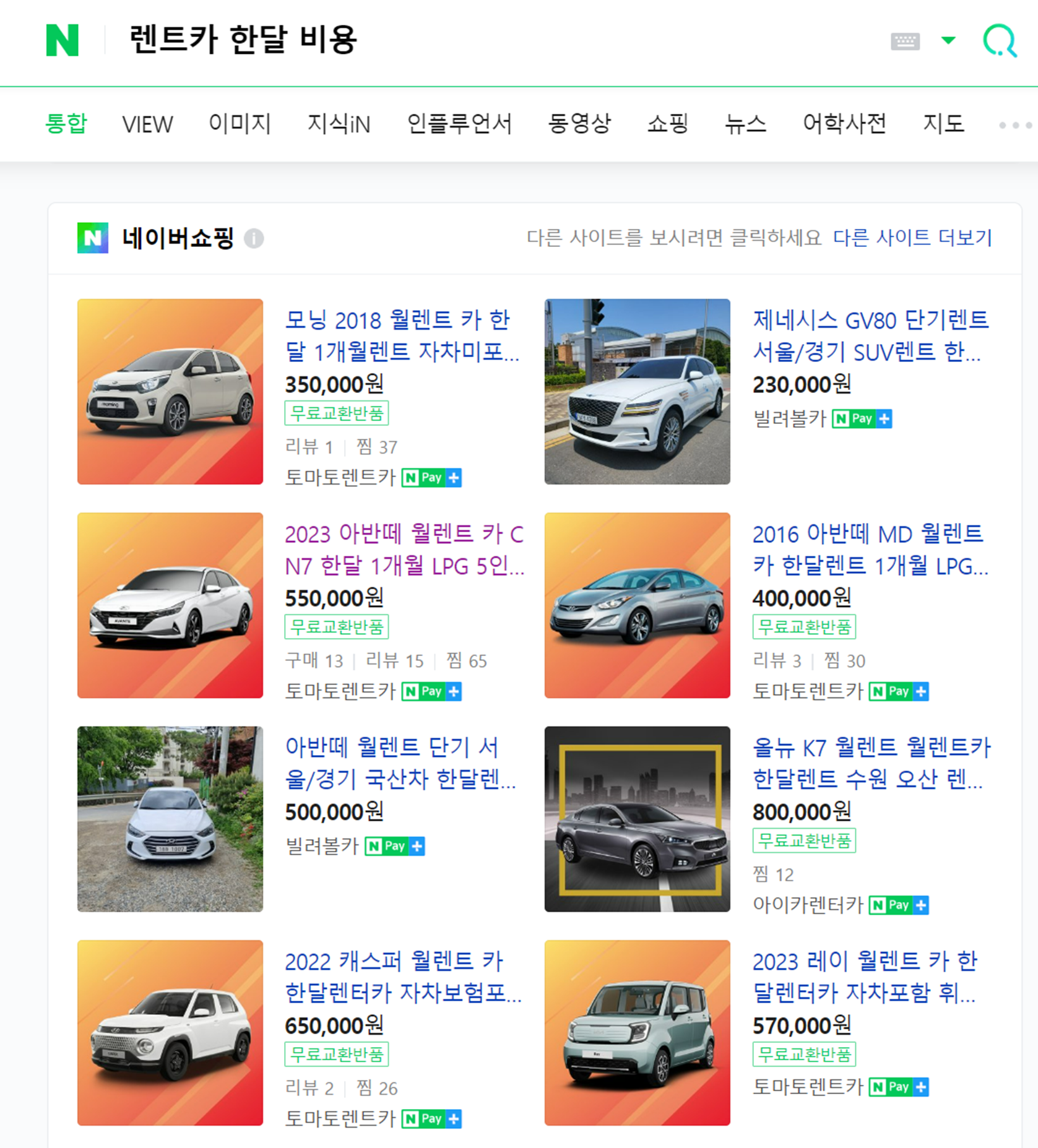The width and height of the screenshot is (1038, 1148).
Task: Click the 구매 13 count text
Action: tap(314, 661)
